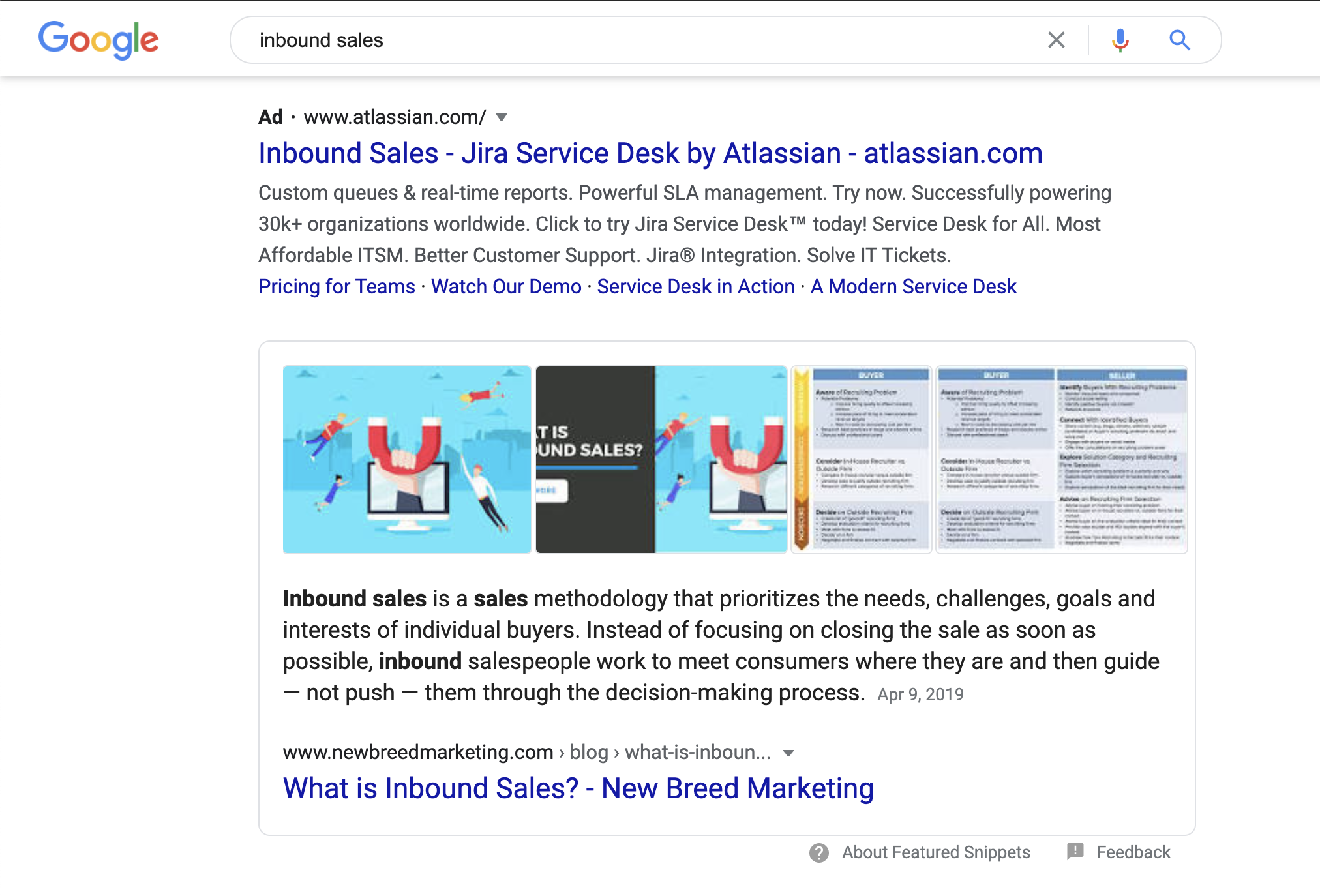Screen dimensions: 1320x896
Task: Open the Pricing for Teams sitelink
Action: 337,286
